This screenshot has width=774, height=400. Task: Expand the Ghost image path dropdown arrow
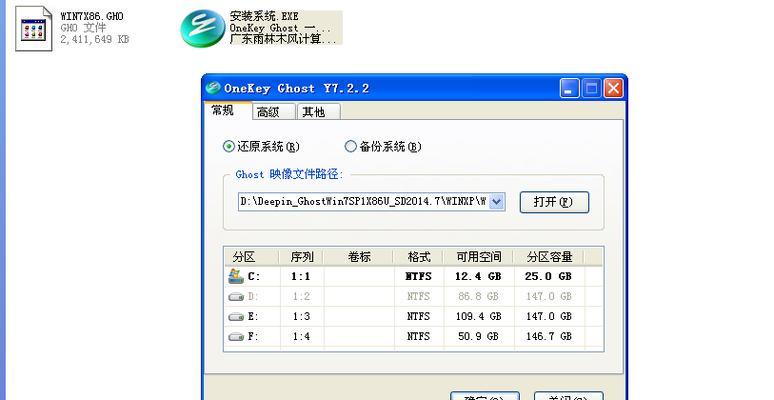point(497,201)
